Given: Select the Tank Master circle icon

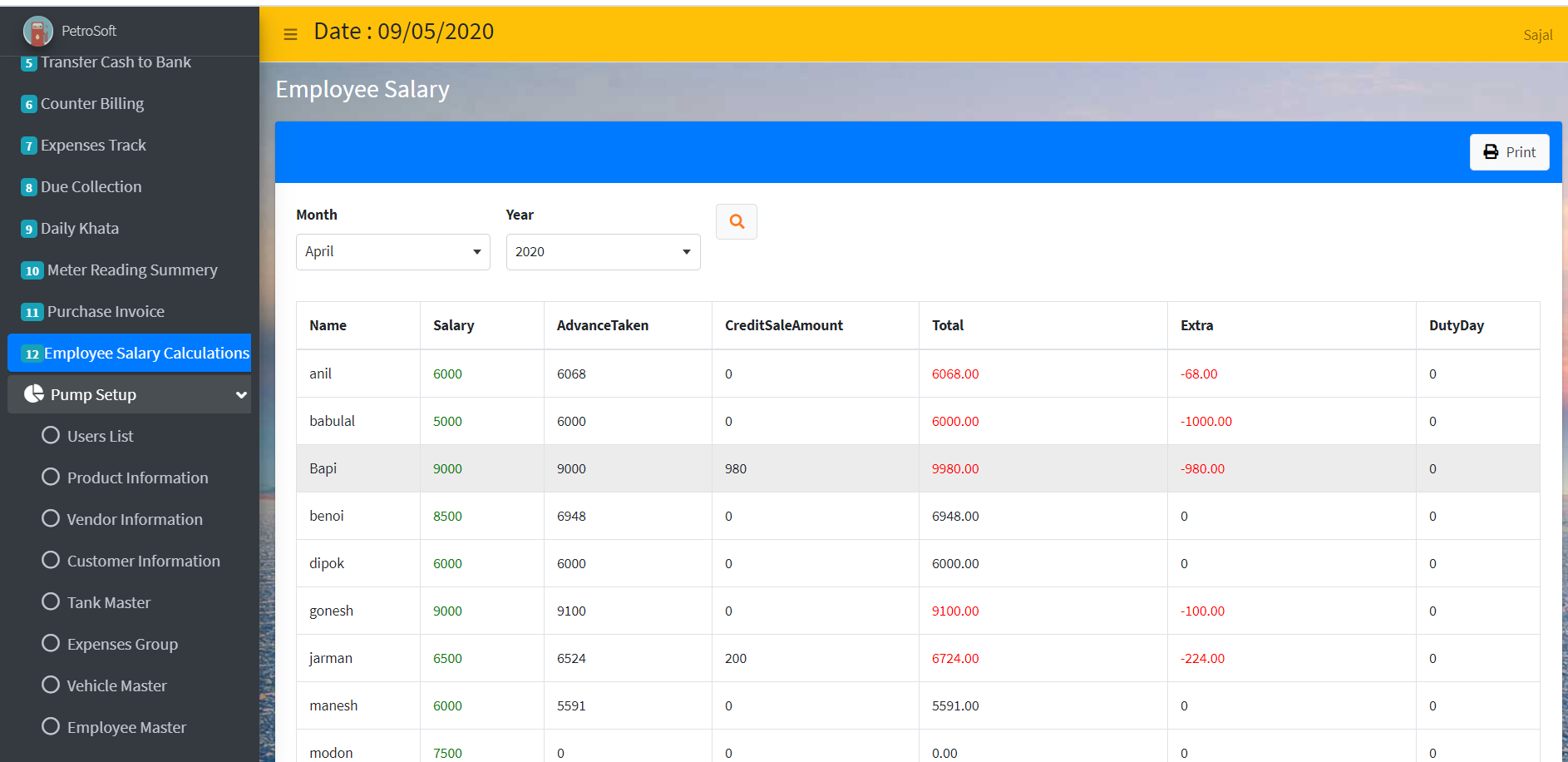Looking at the screenshot, I should (x=51, y=601).
